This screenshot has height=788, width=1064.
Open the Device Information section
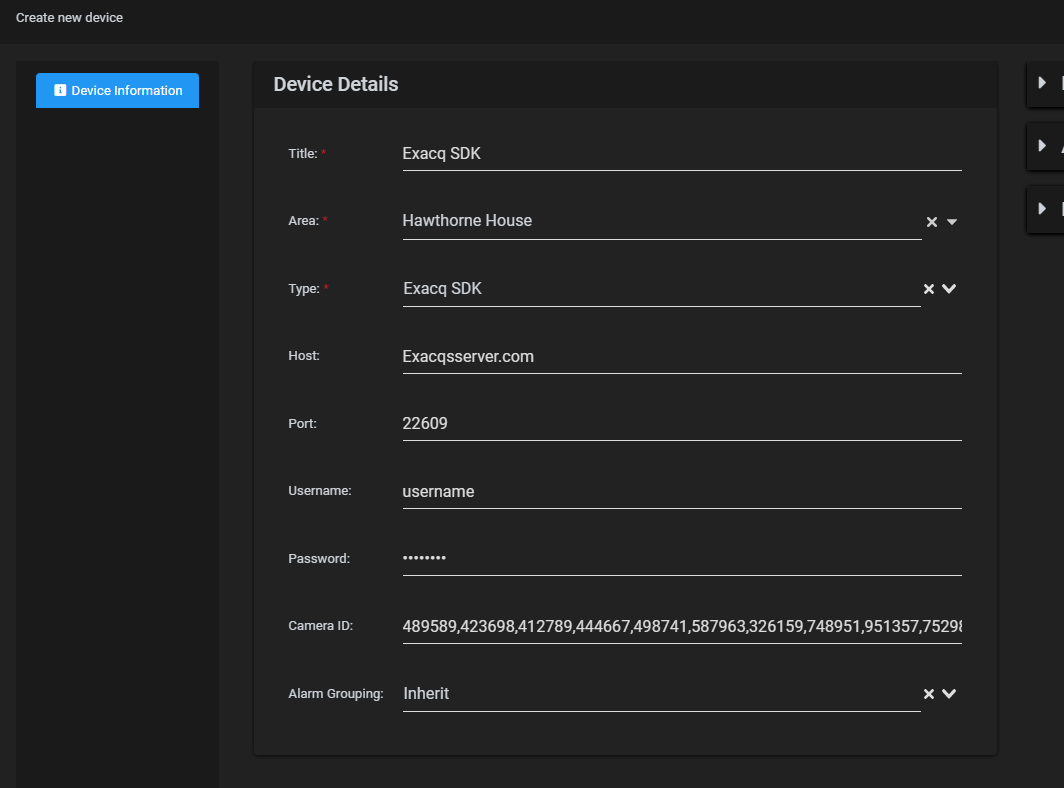(117, 90)
